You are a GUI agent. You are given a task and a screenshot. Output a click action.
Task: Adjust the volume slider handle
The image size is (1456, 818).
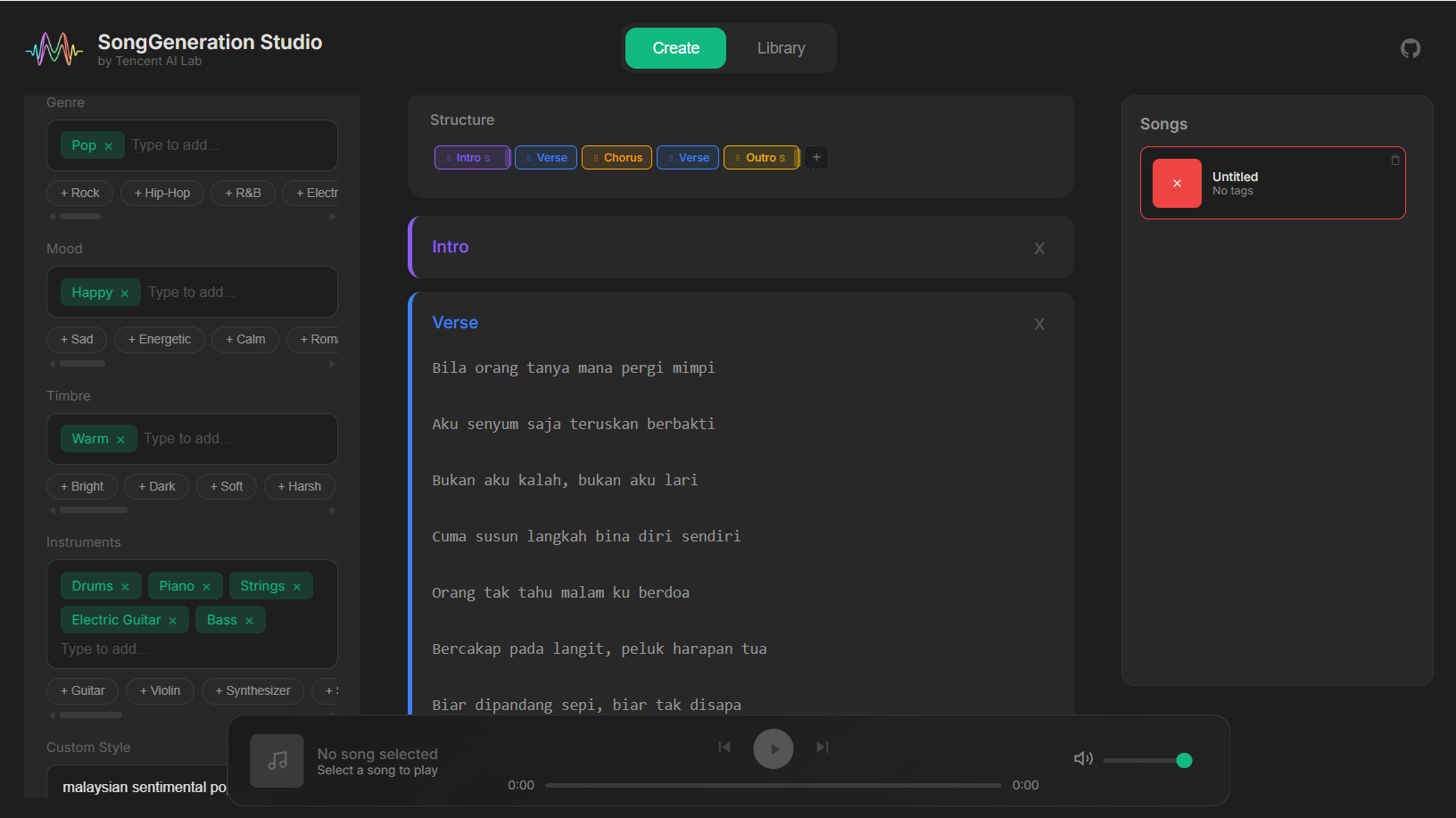coord(1184,760)
